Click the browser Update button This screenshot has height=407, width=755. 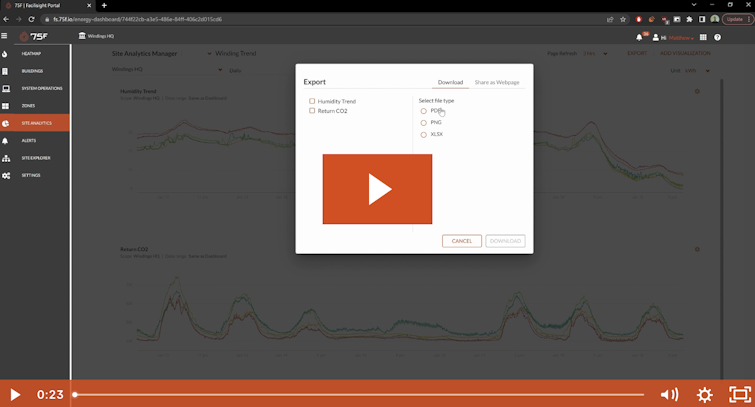pyautogui.click(x=738, y=19)
